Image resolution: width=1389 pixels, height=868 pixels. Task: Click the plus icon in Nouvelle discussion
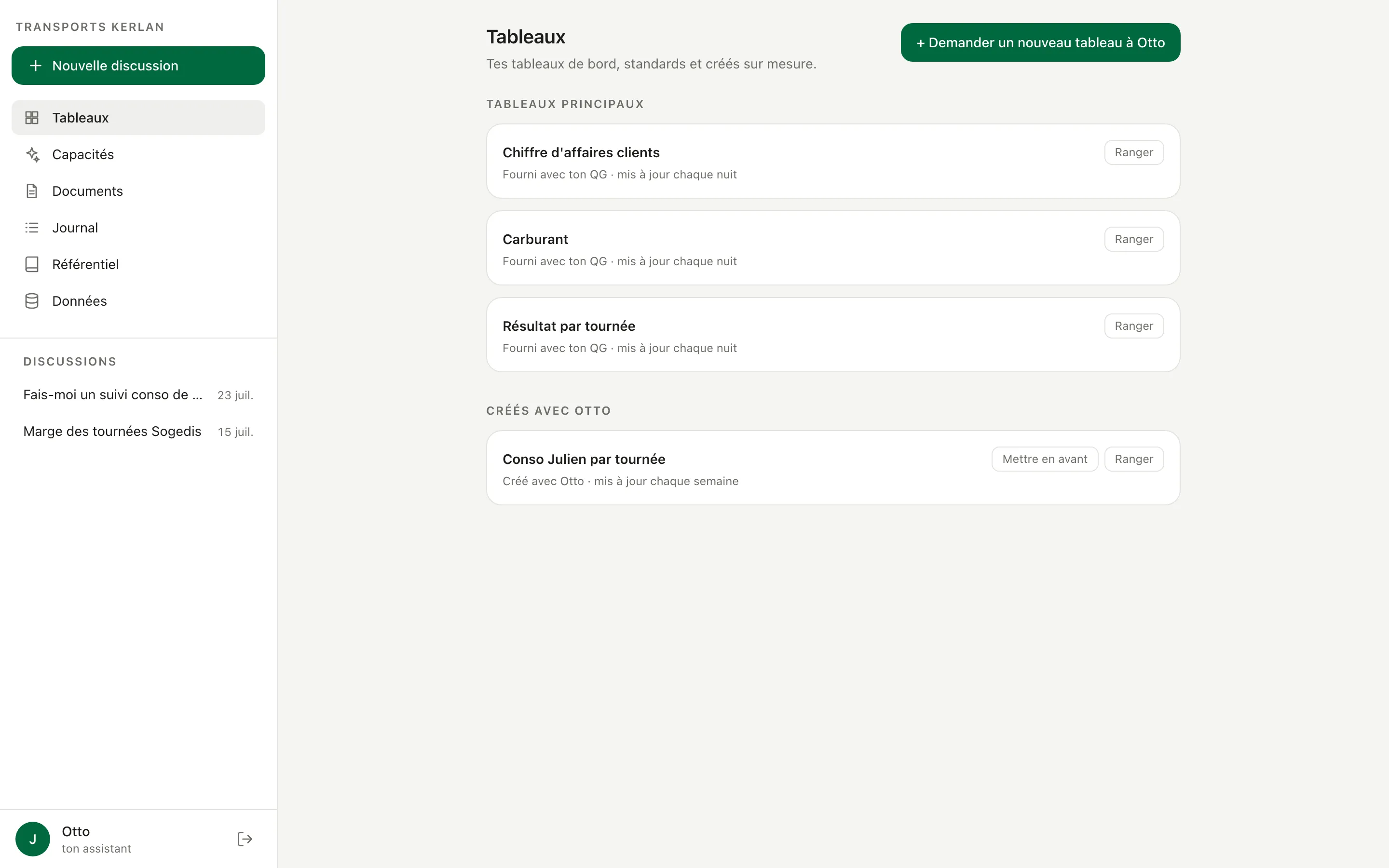tap(36, 66)
